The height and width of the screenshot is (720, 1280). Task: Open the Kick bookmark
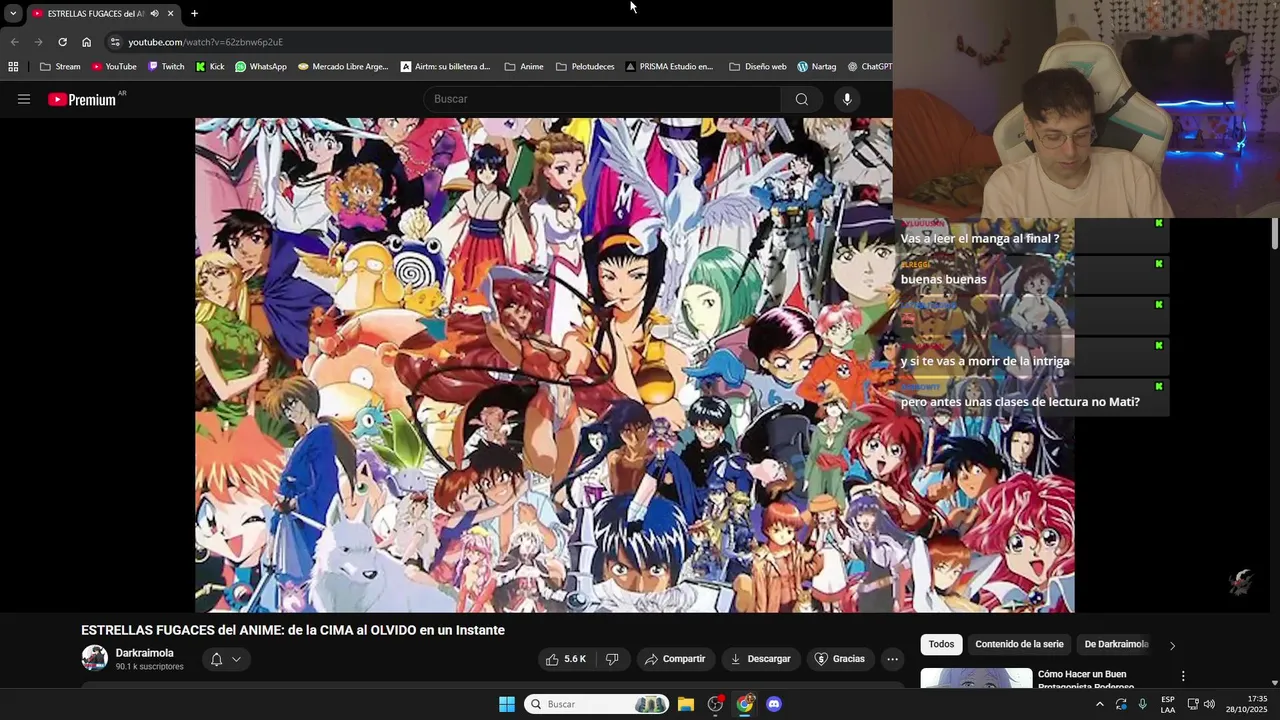tap(210, 67)
